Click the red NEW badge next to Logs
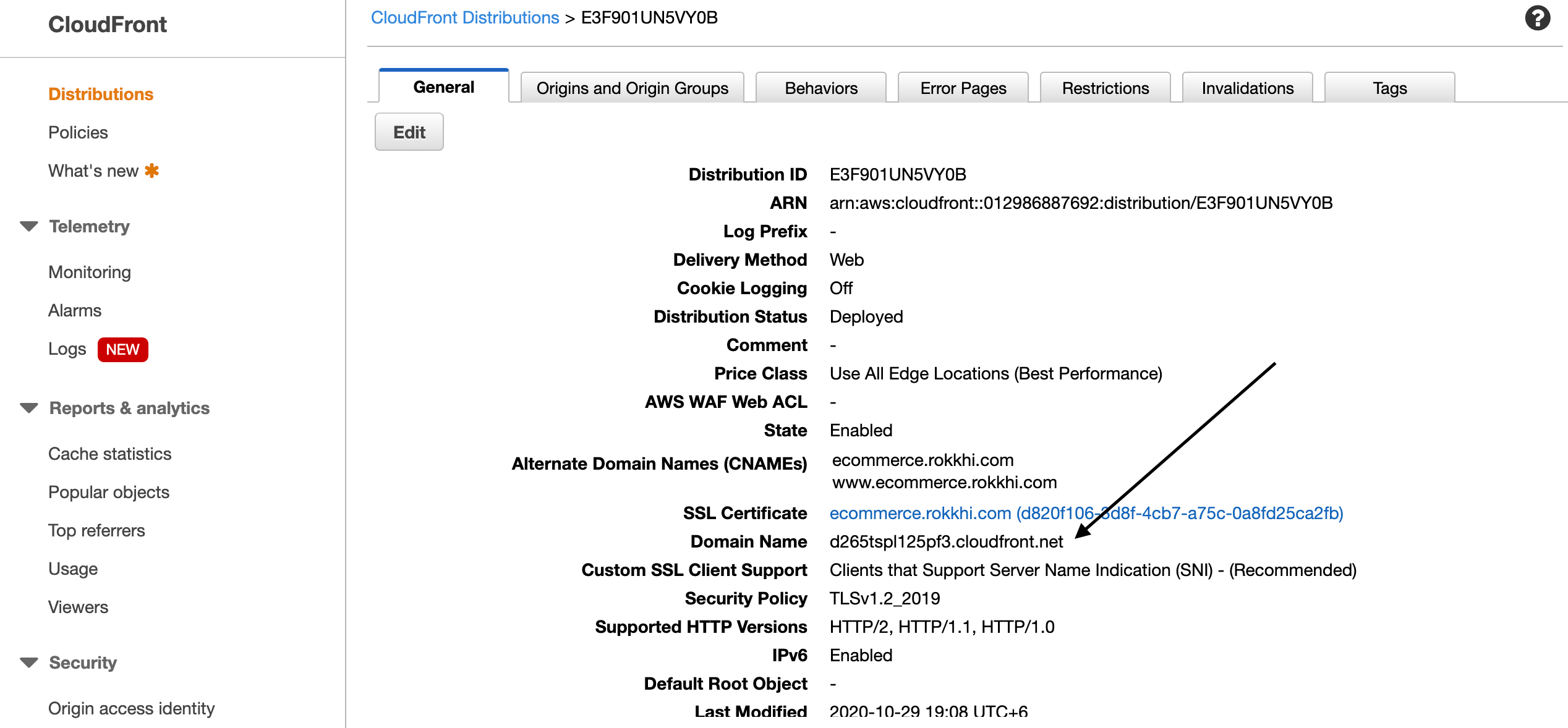The width and height of the screenshot is (1568, 728). (122, 349)
